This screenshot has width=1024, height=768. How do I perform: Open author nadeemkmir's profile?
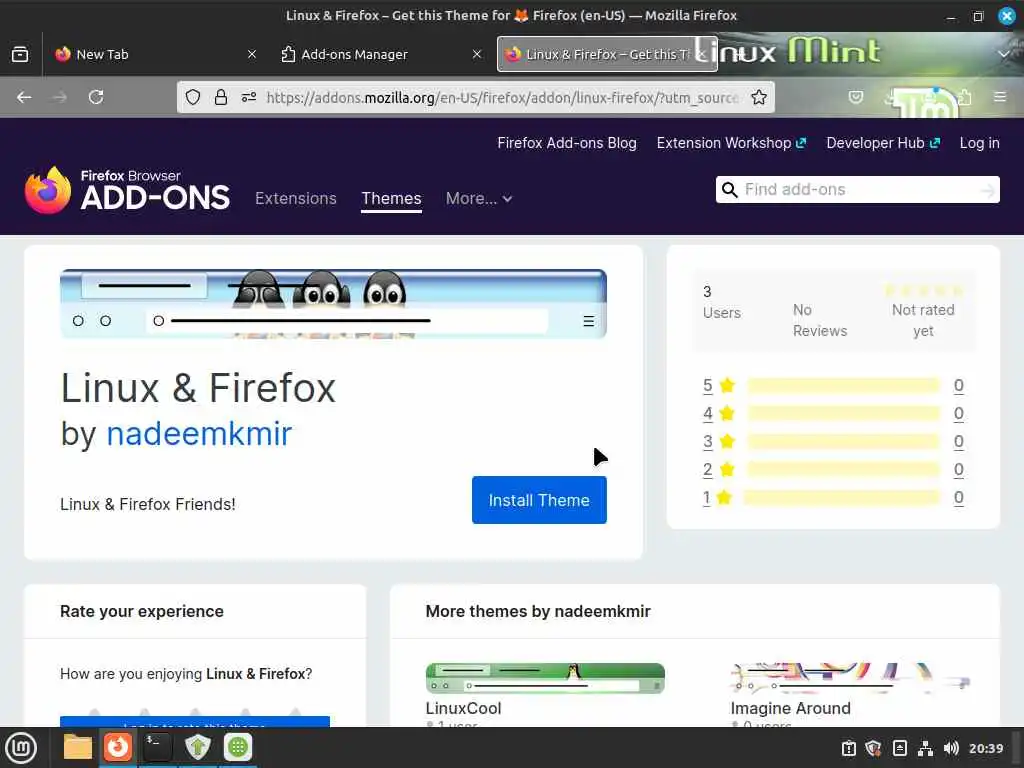[199, 434]
